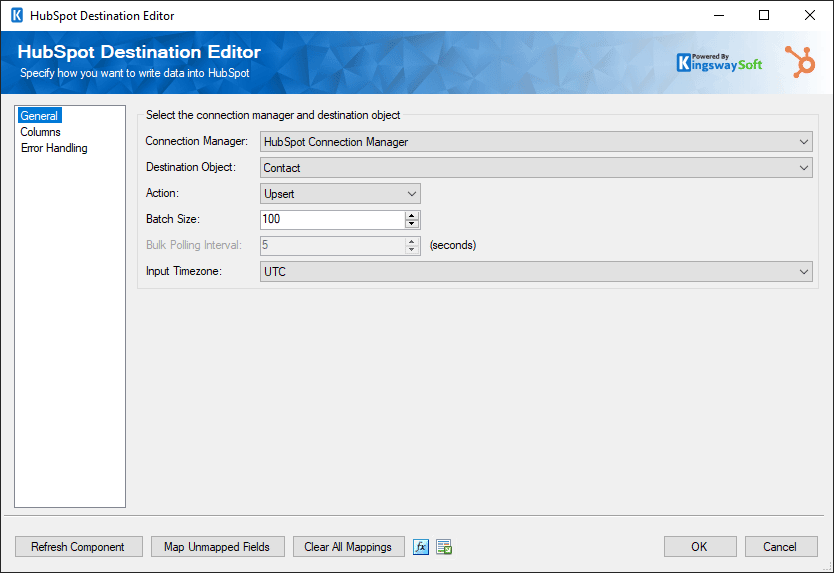834x573 pixels.
Task: Click the orange HubSpot sprocket logo
Action: pyautogui.click(x=800, y=62)
